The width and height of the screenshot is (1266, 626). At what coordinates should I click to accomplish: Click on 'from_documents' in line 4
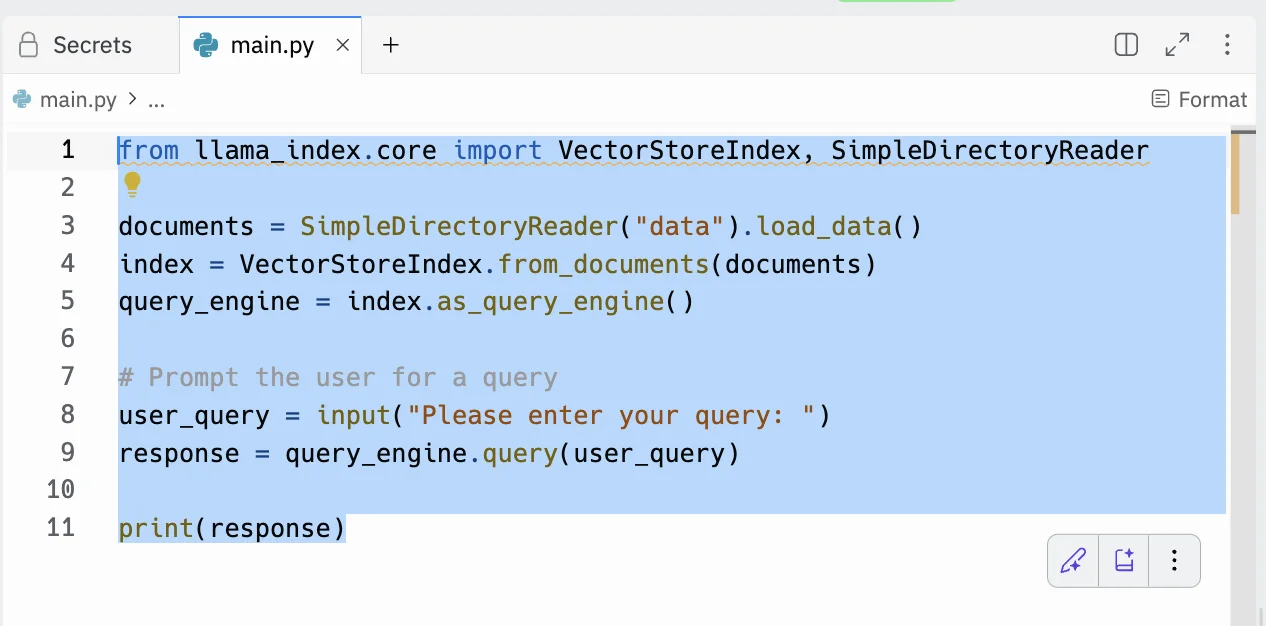click(603, 265)
